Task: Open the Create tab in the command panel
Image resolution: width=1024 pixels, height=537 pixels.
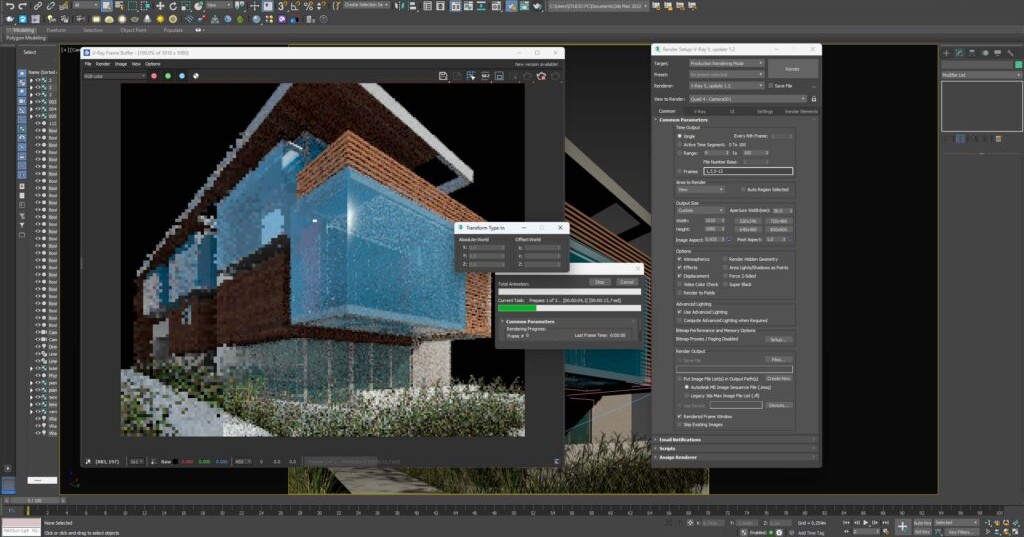Action: pyautogui.click(x=946, y=53)
